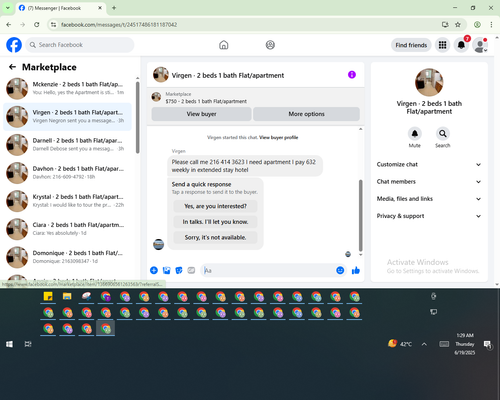500x400 pixels.
Task: Expand Media, files and links section
Action: pos(429,199)
